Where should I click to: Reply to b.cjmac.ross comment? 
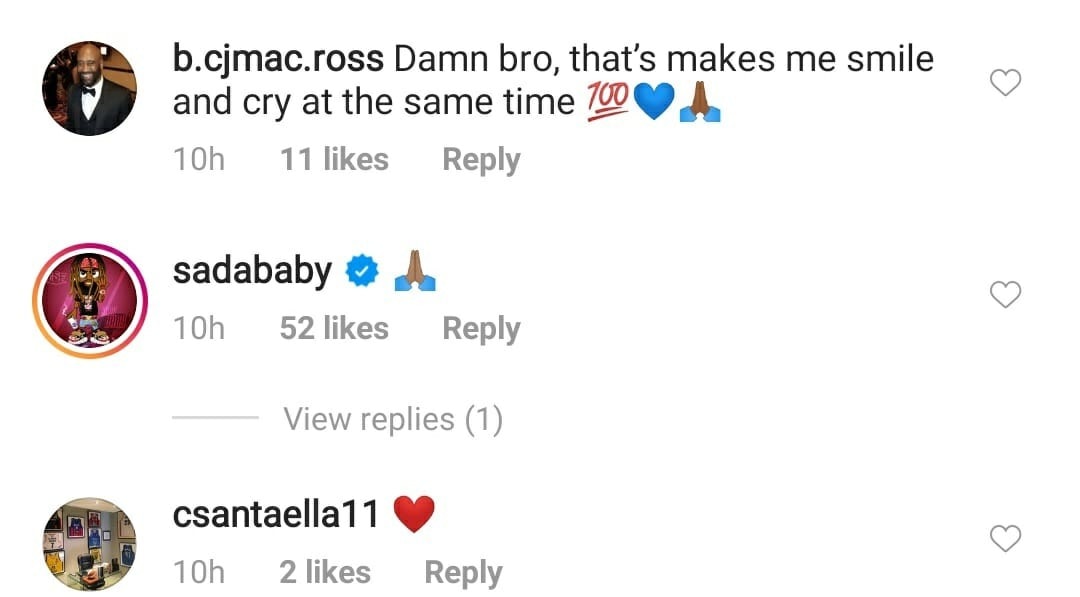[x=481, y=159]
